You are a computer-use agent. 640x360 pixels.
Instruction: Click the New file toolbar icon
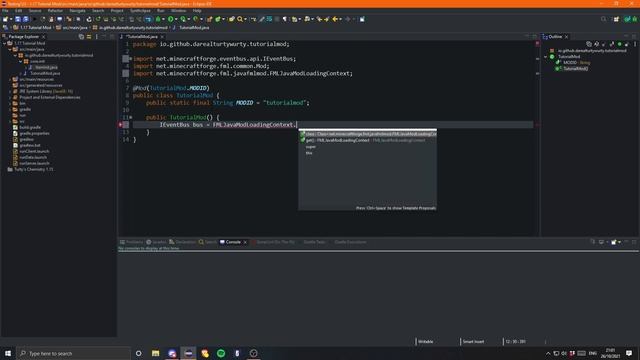5,19
